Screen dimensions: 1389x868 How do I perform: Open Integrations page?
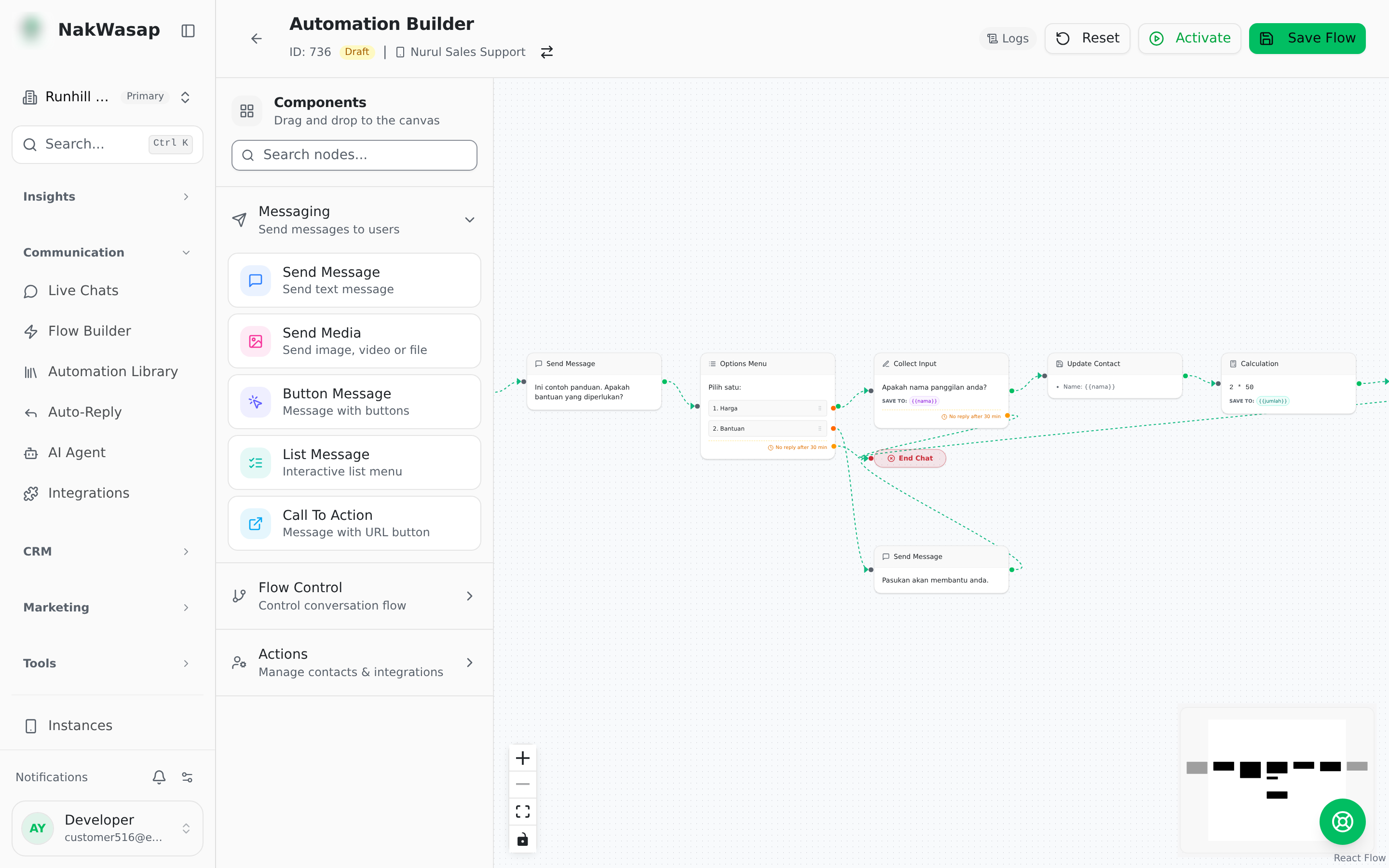(x=108, y=493)
